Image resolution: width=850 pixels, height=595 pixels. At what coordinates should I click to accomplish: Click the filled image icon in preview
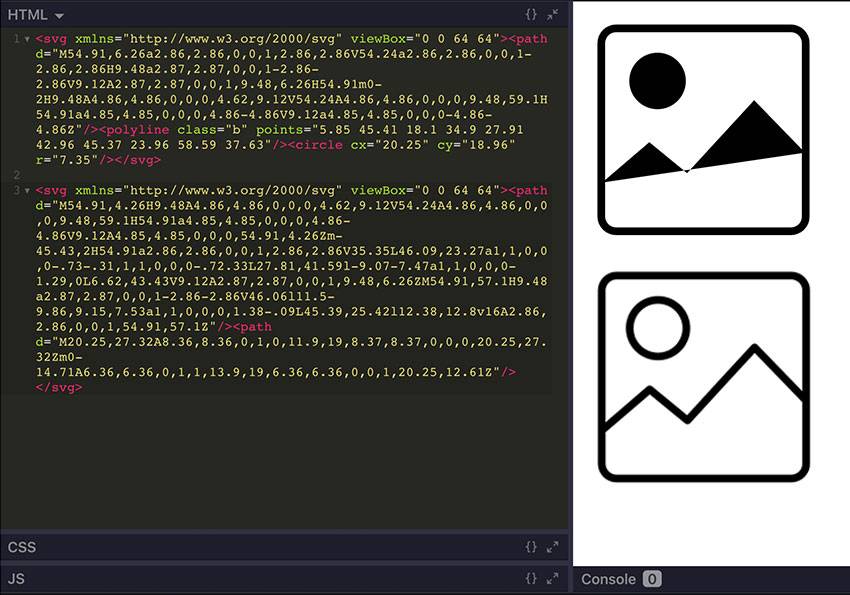coord(703,130)
